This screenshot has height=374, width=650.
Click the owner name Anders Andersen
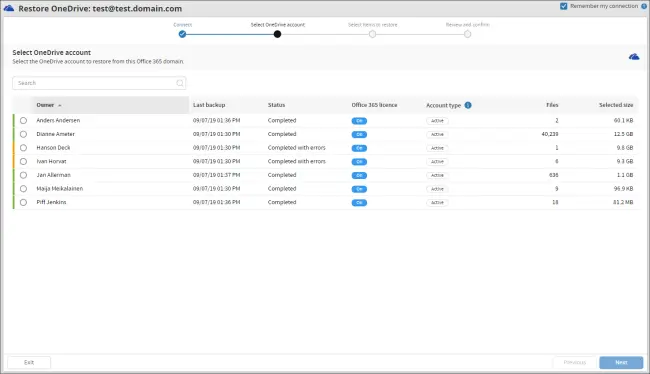coord(58,121)
